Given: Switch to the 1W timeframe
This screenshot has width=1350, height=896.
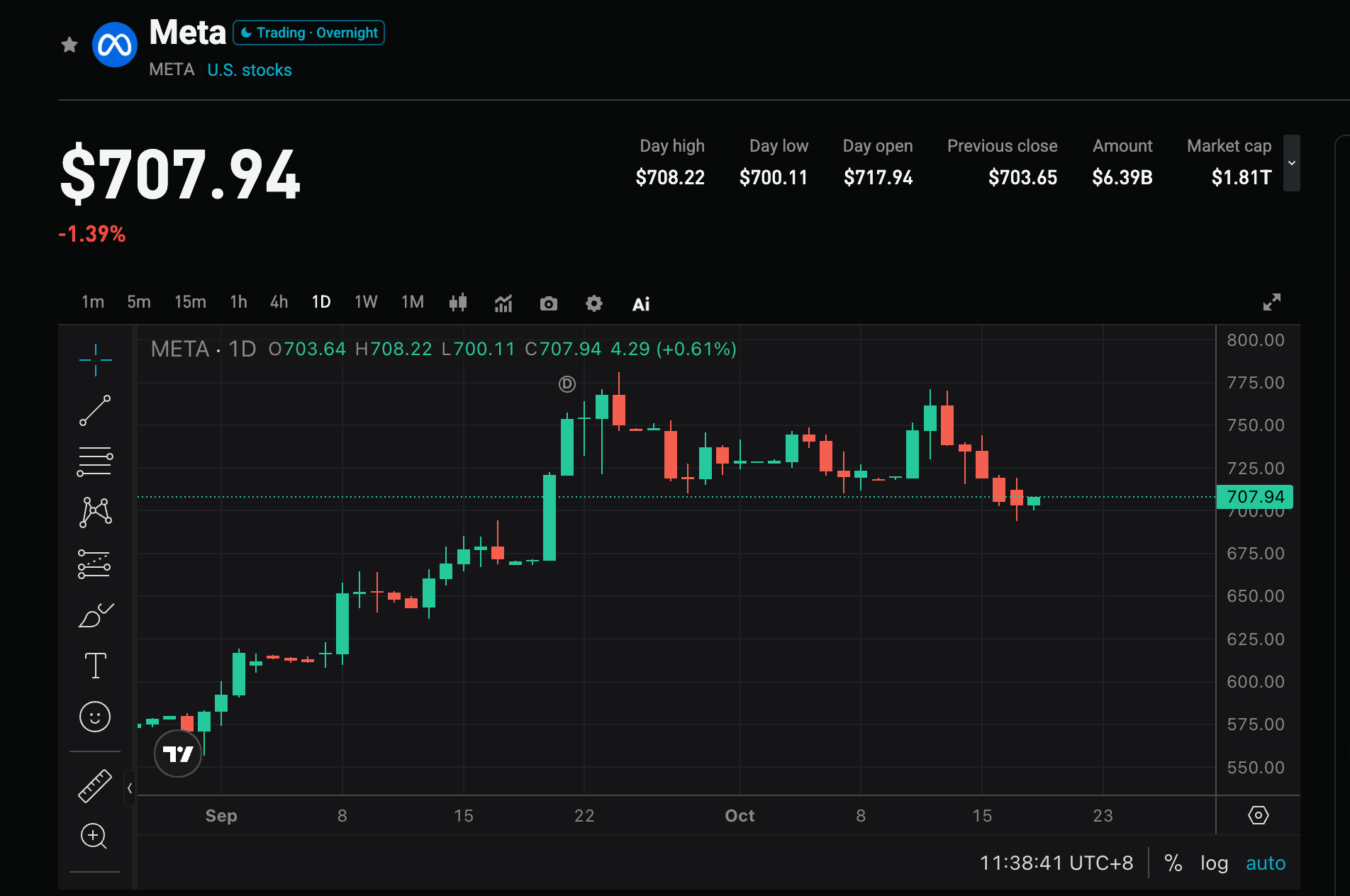Looking at the screenshot, I should click(x=366, y=302).
